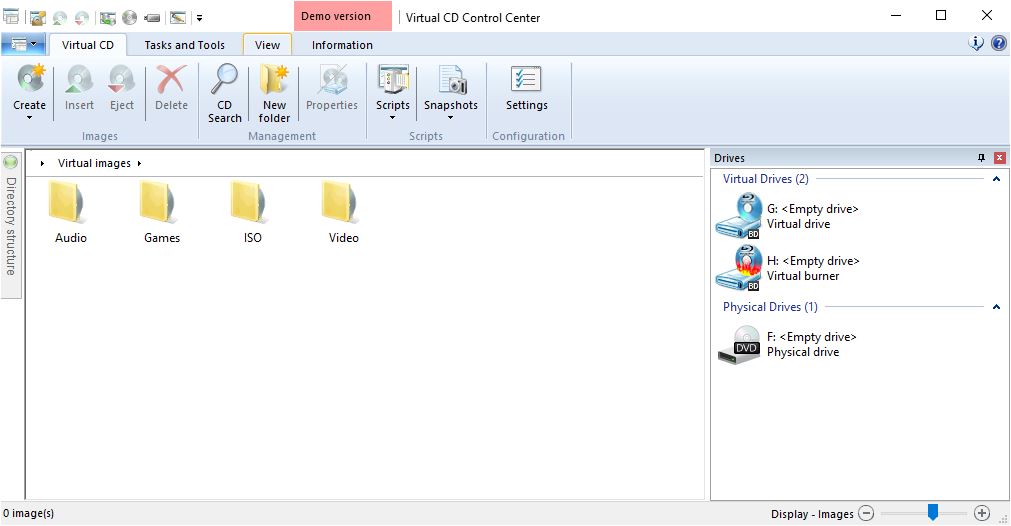Decrease image display size minus button
Viewport: 1011px width, 526px height.
867,514
